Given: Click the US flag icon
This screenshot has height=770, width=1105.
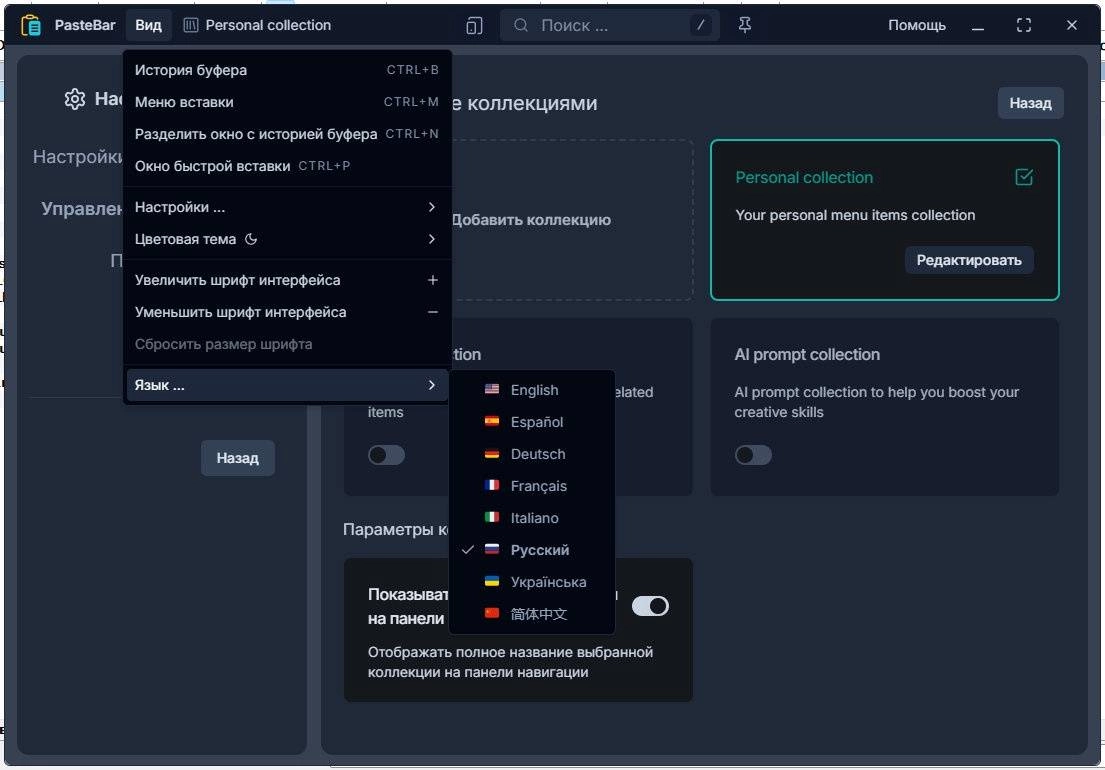Looking at the screenshot, I should coord(492,389).
